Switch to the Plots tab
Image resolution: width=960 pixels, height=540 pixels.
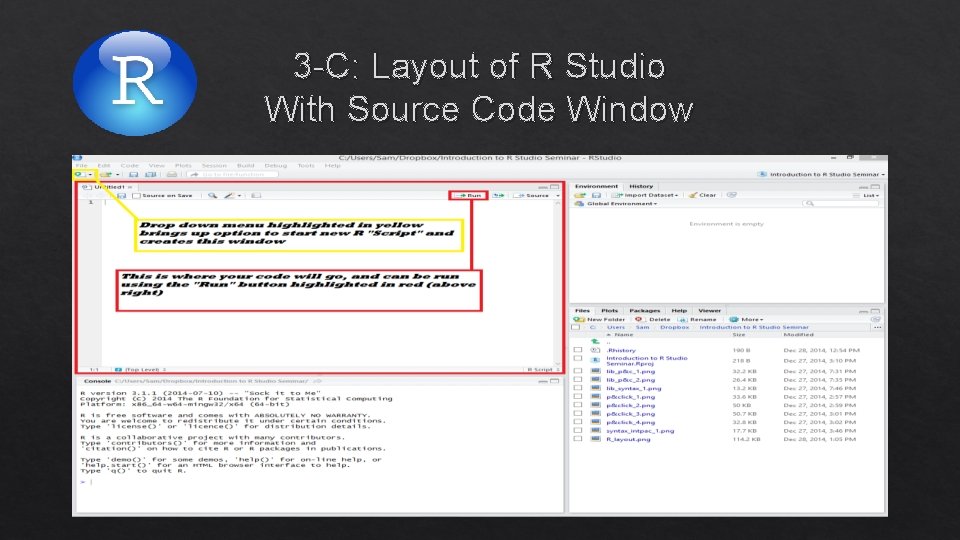coord(610,310)
